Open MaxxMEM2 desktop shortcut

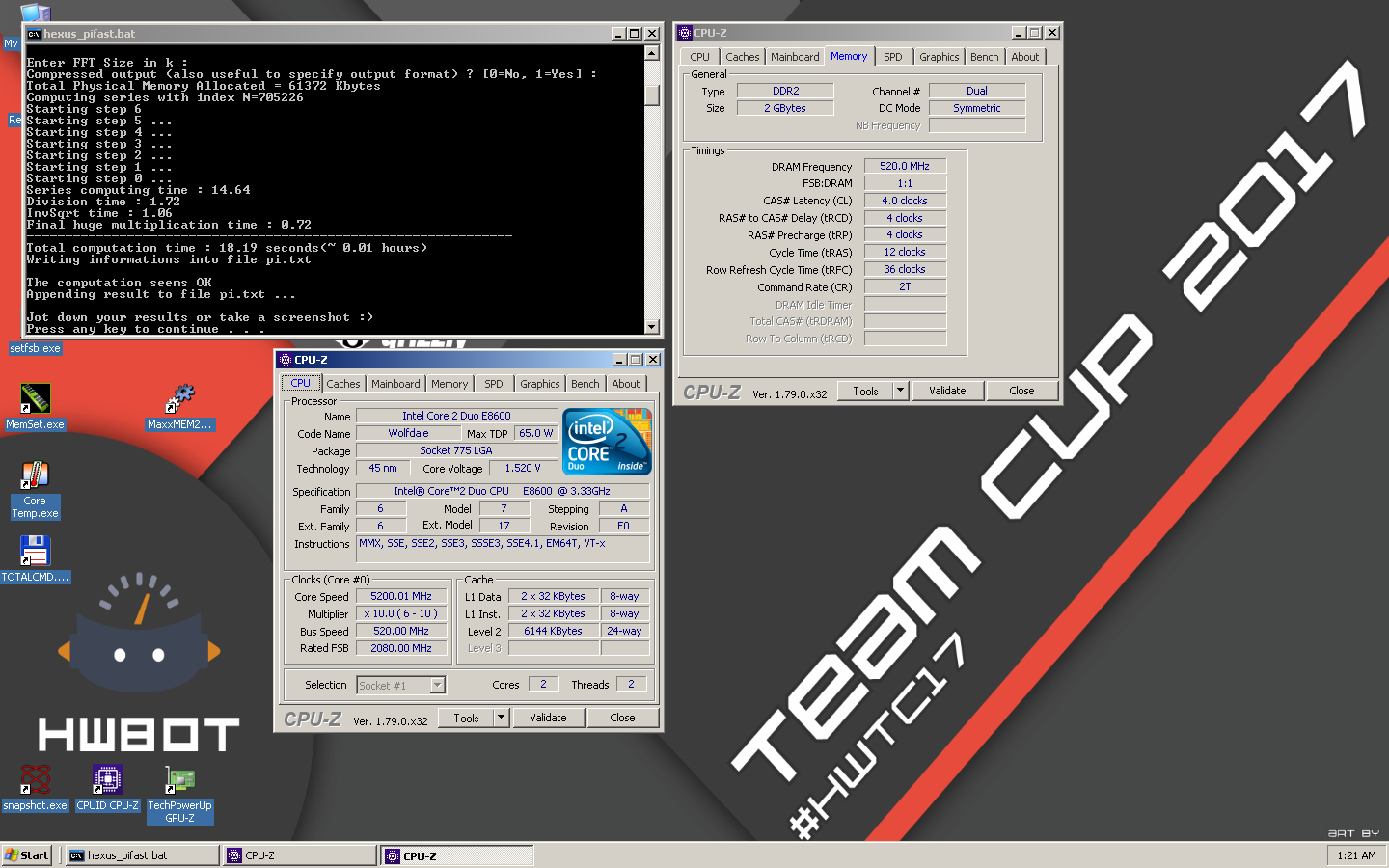coord(179,398)
